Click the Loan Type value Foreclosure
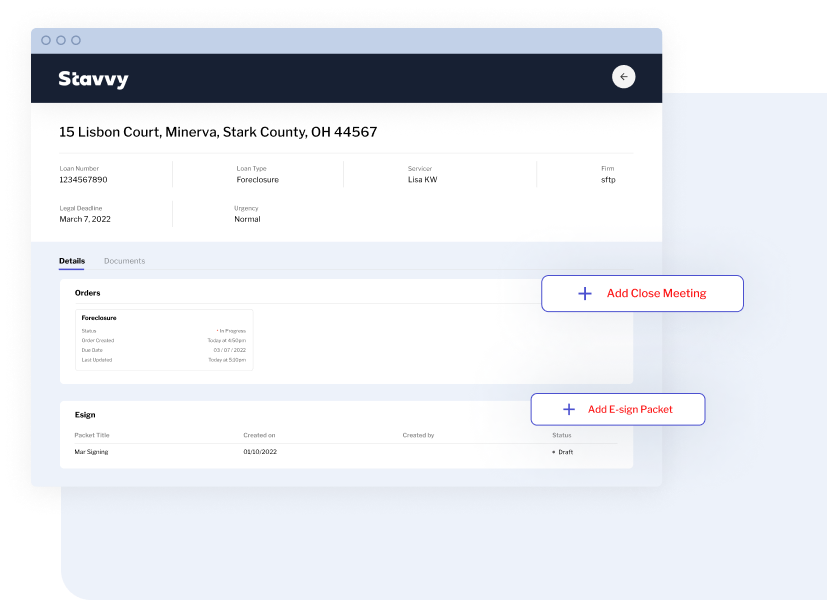 (257, 180)
